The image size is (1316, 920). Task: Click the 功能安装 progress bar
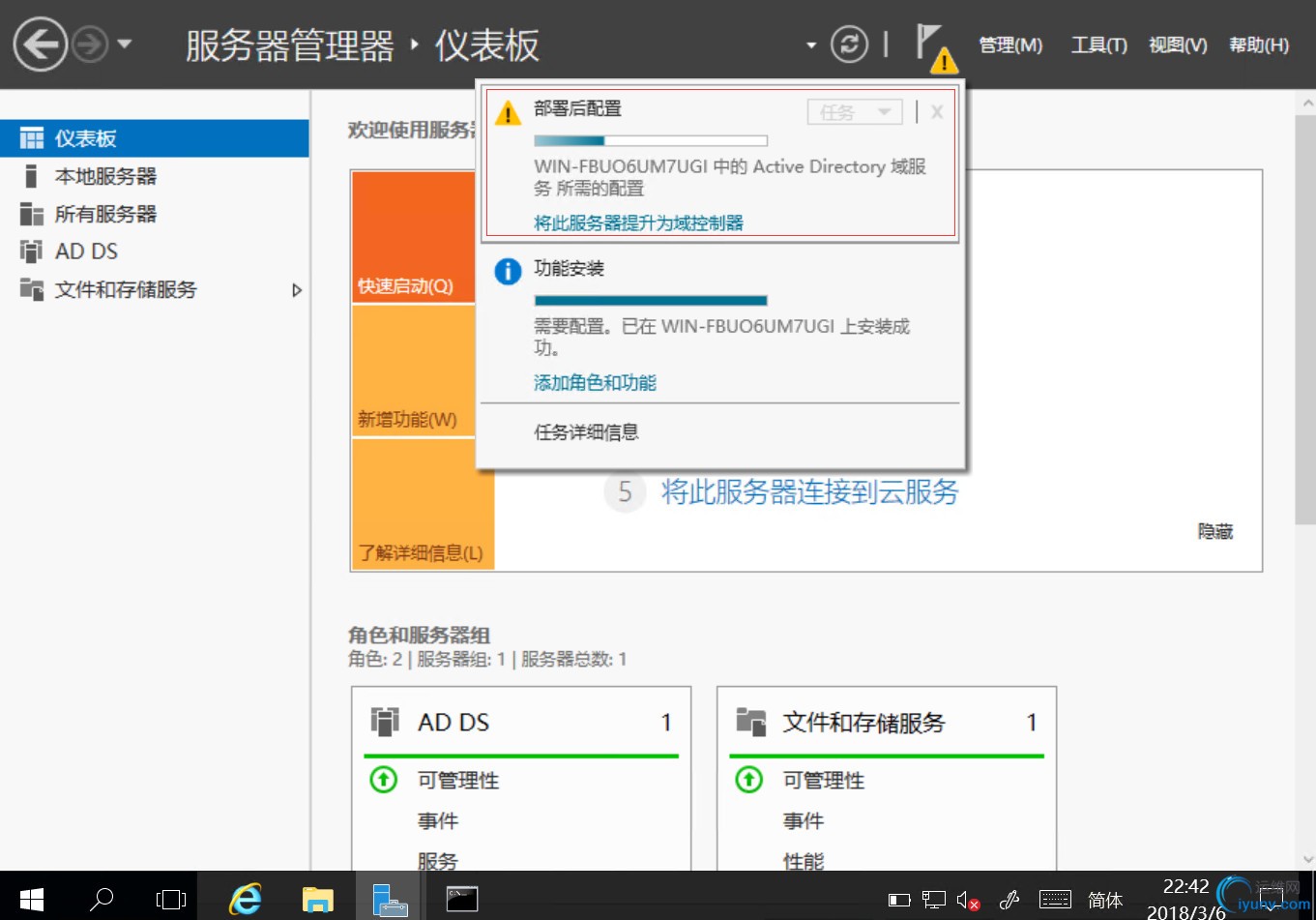pyautogui.click(x=651, y=301)
